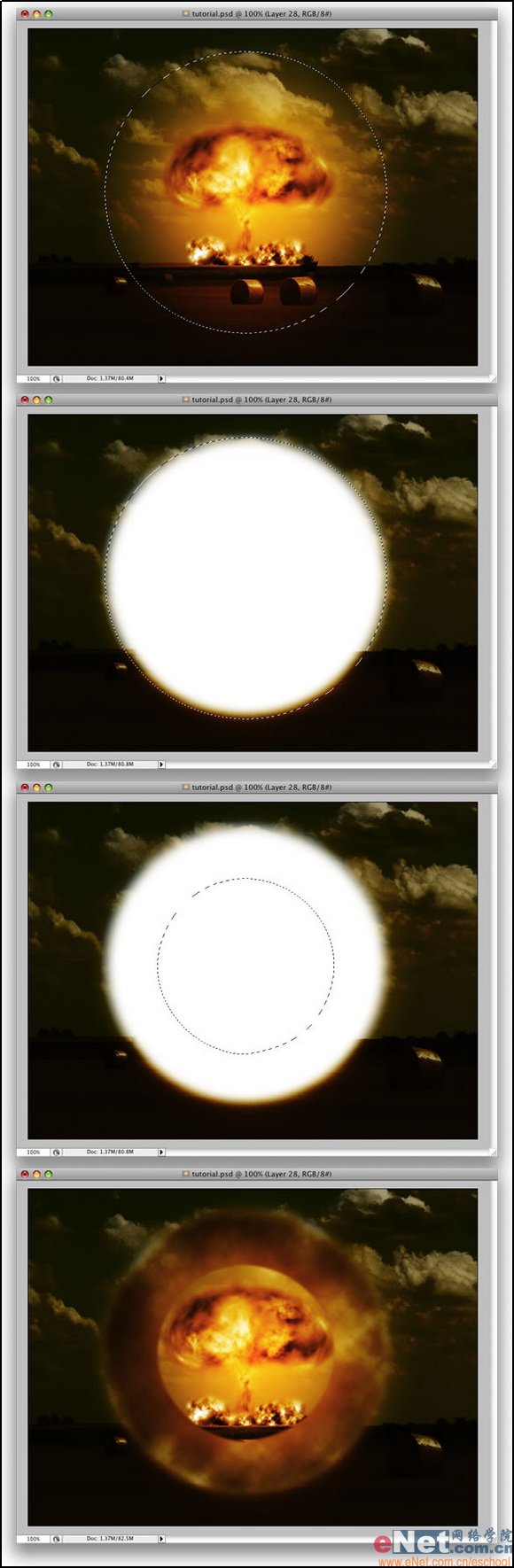Select zoom field in window with edge-selected white circle
This screenshot has height=1568, width=514.
tap(34, 764)
